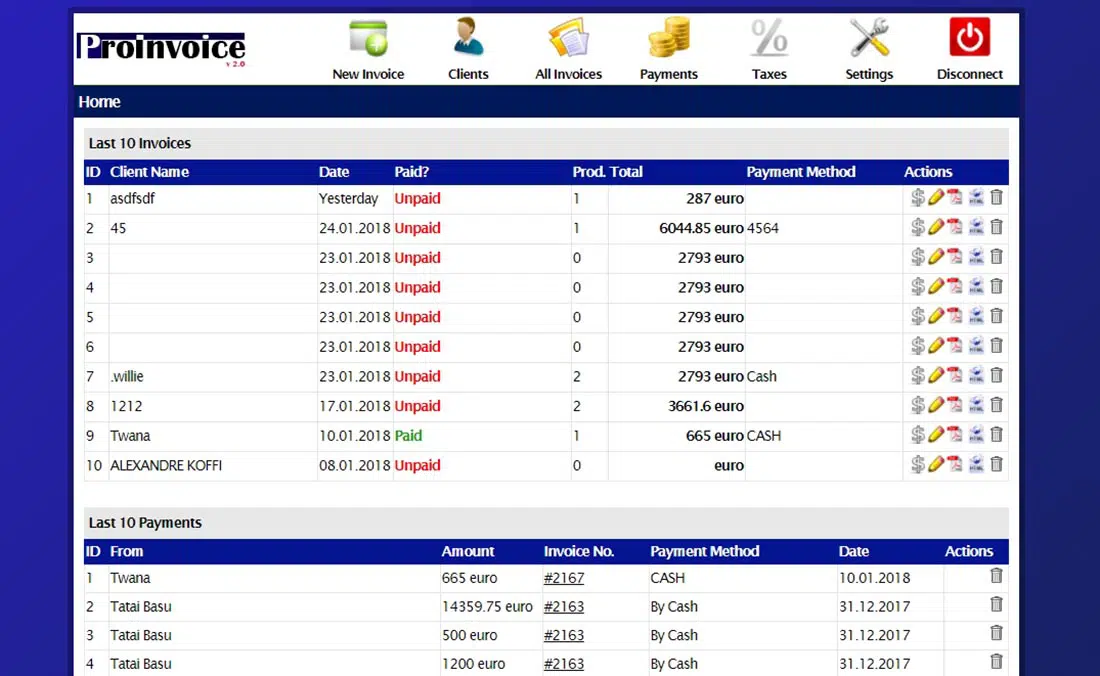Open HTML view of .willie invoice
Viewport: 1100px width, 676px height.
point(976,376)
